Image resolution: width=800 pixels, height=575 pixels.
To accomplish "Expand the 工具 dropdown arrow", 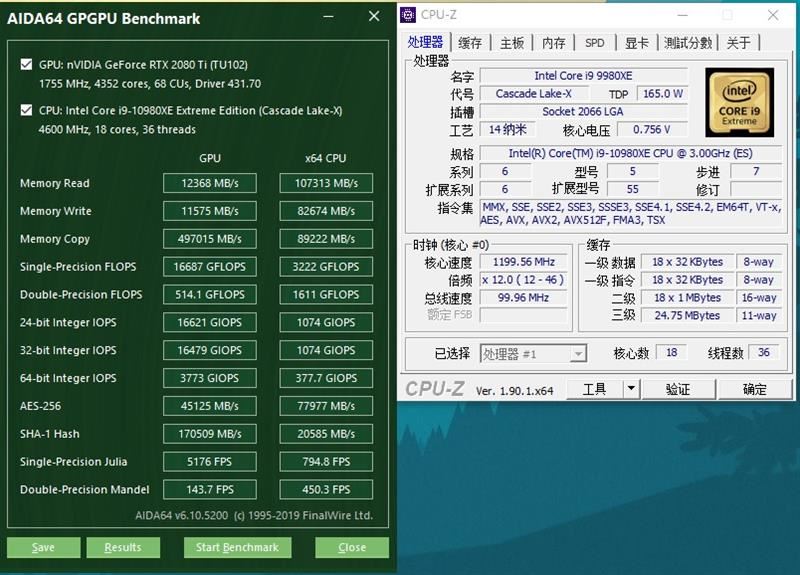I will click(x=631, y=390).
